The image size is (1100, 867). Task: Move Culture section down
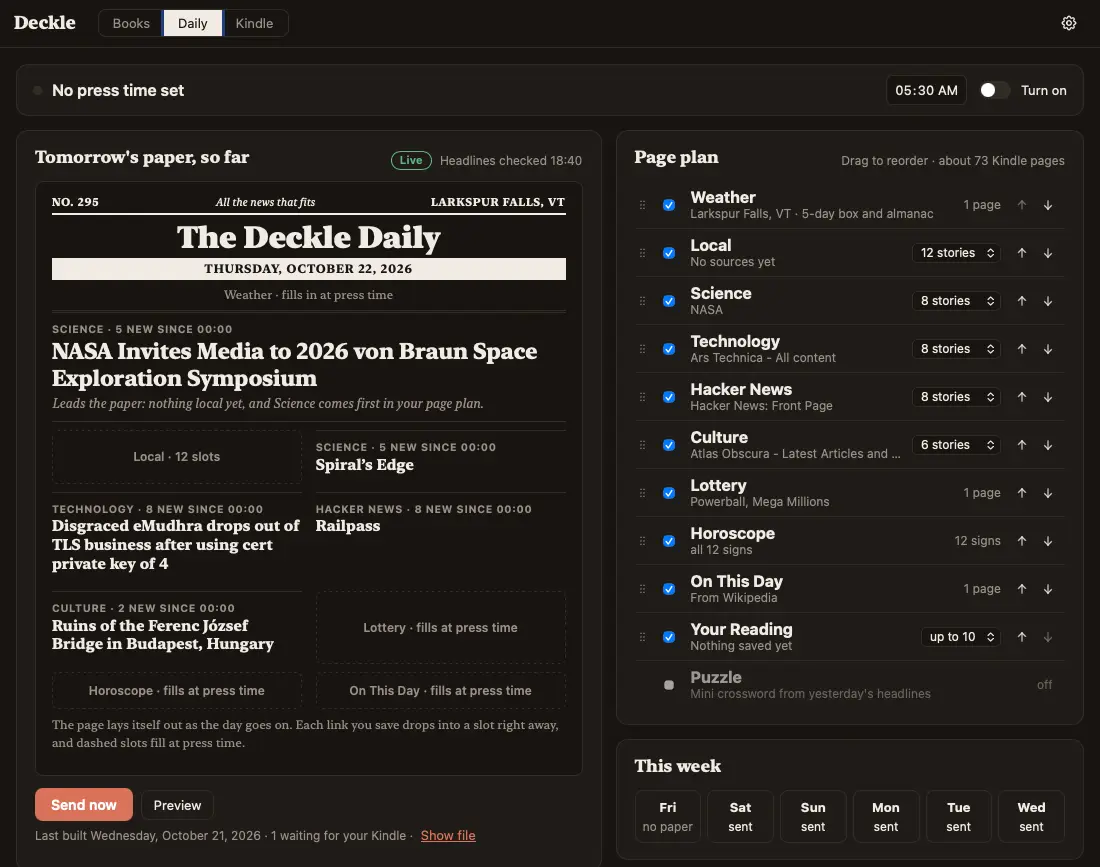[1047, 445]
